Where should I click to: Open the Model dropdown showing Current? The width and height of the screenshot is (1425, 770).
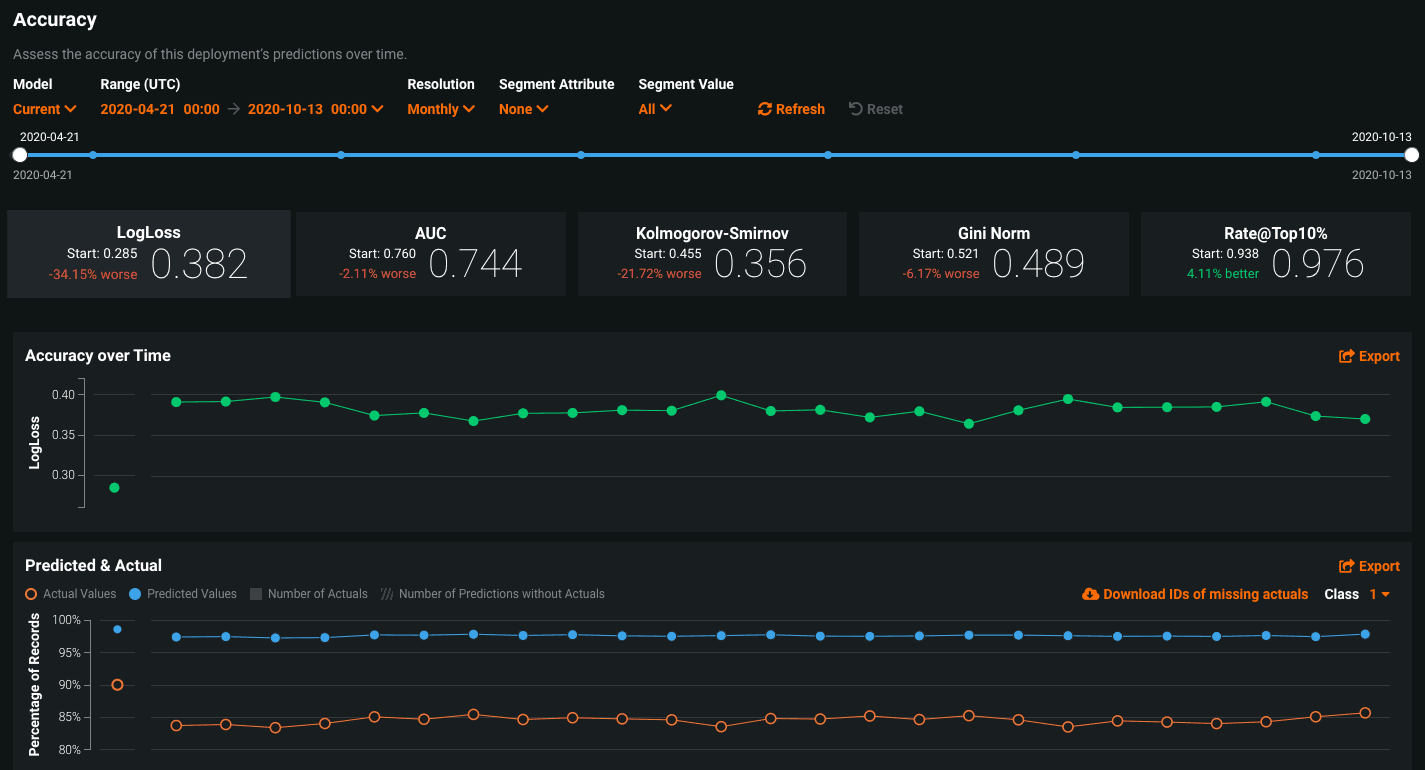45,109
